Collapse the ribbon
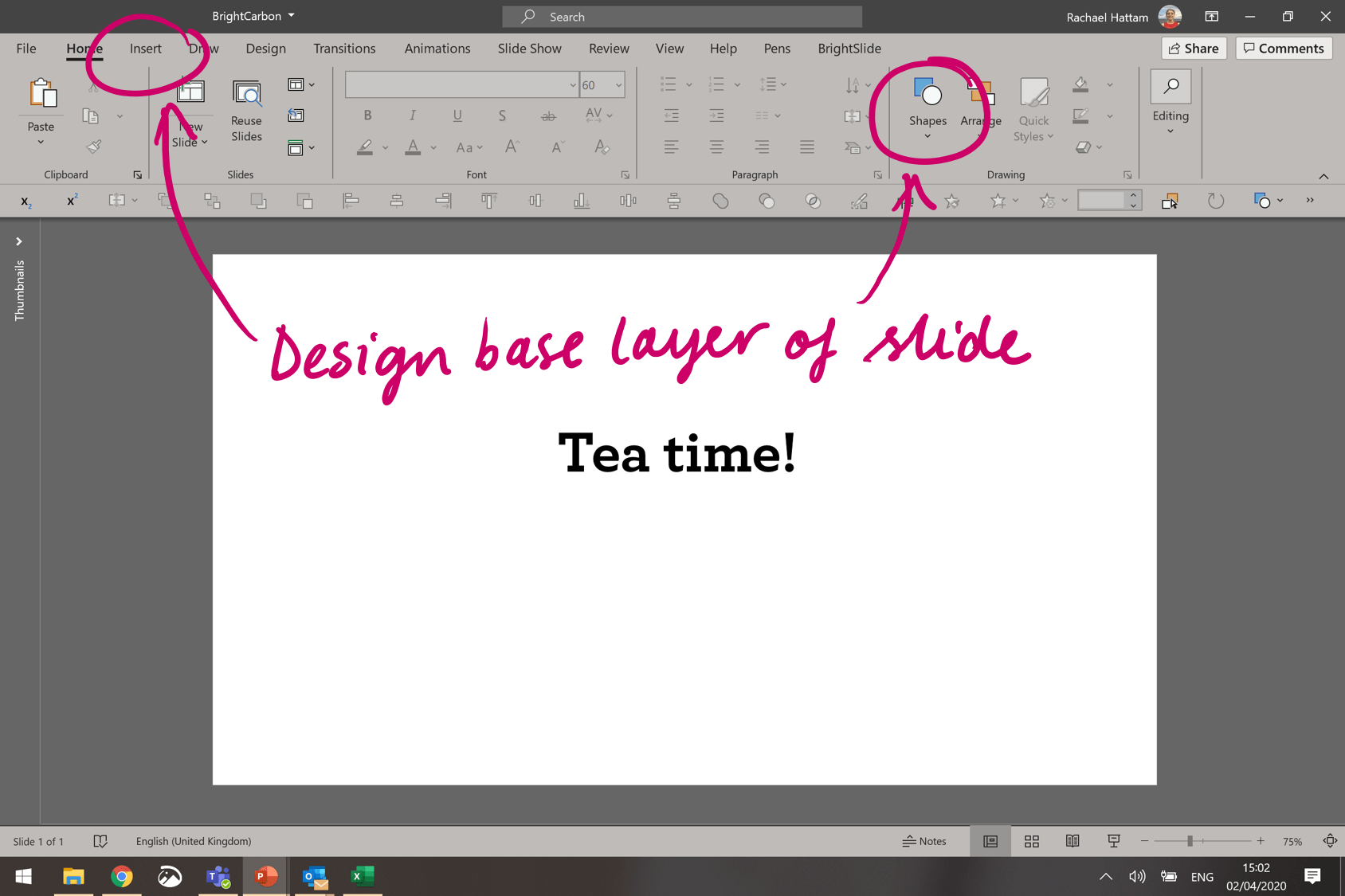1345x896 pixels. [x=1323, y=176]
